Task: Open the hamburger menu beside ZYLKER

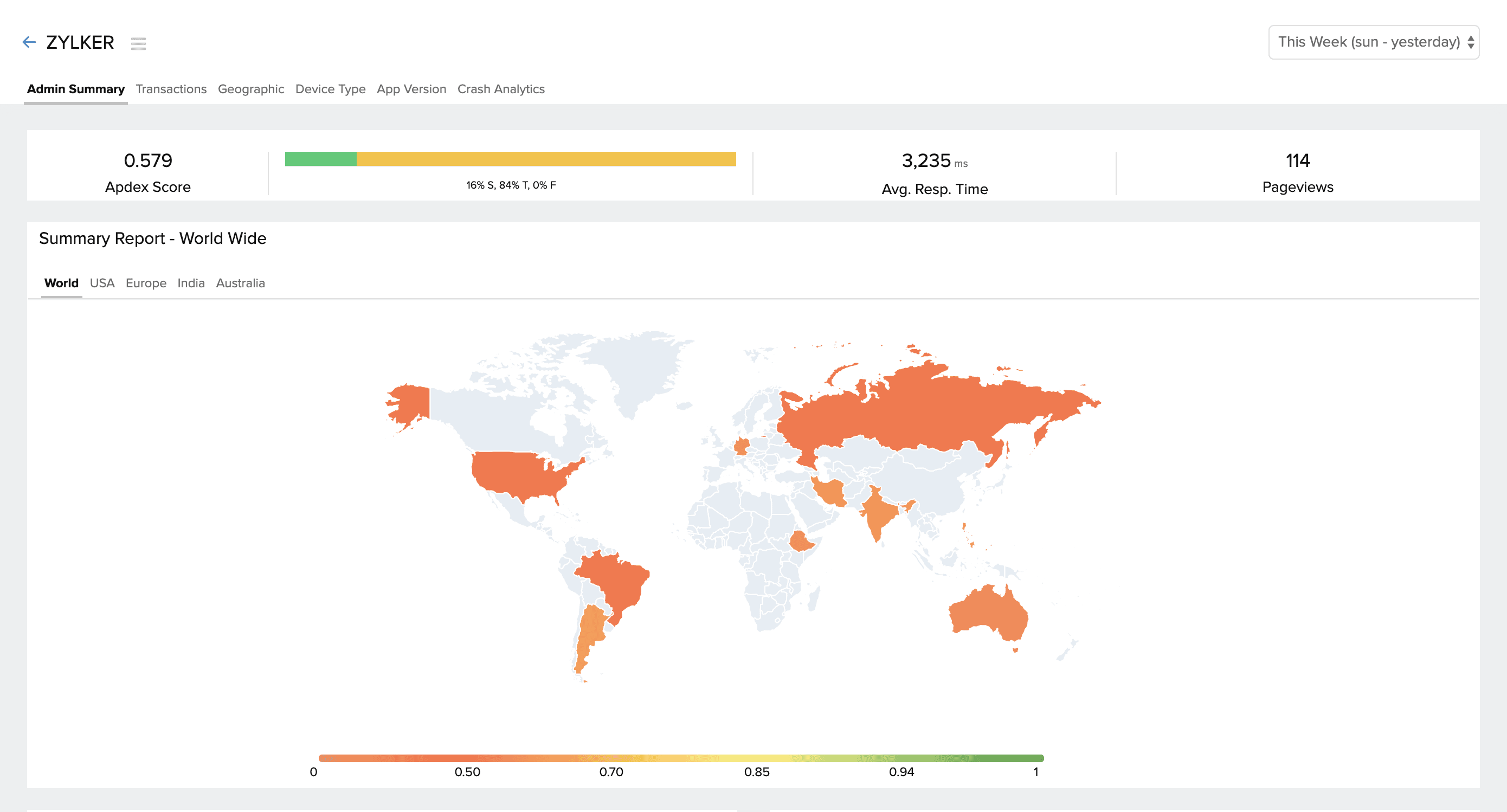Action: pyautogui.click(x=138, y=43)
